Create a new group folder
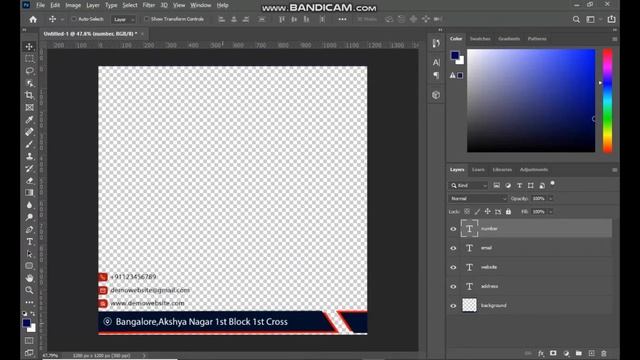 pyautogui.click(x=579, y=353)
